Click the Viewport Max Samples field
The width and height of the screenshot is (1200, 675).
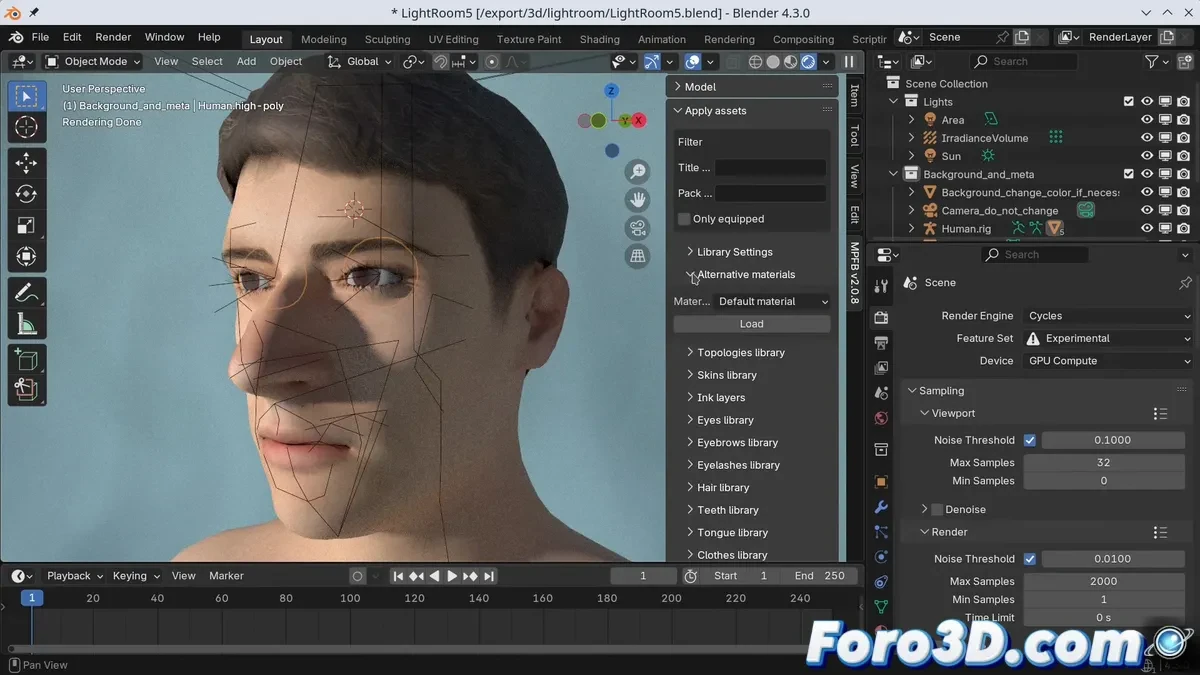(1104, 463)
